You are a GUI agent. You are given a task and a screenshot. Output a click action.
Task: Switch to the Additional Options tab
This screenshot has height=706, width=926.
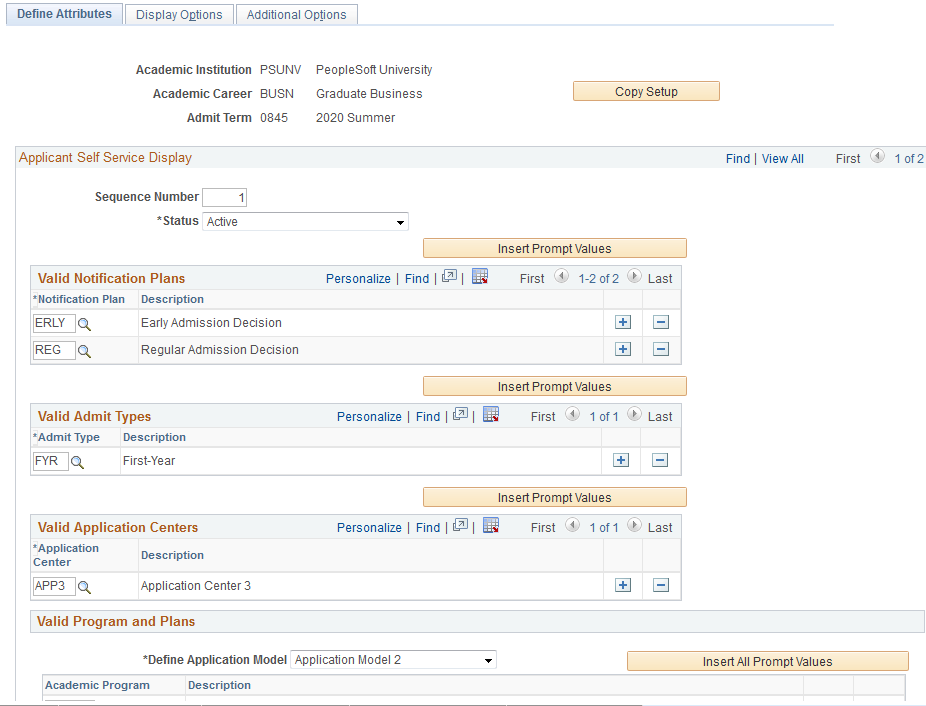[x=296, y=14]
